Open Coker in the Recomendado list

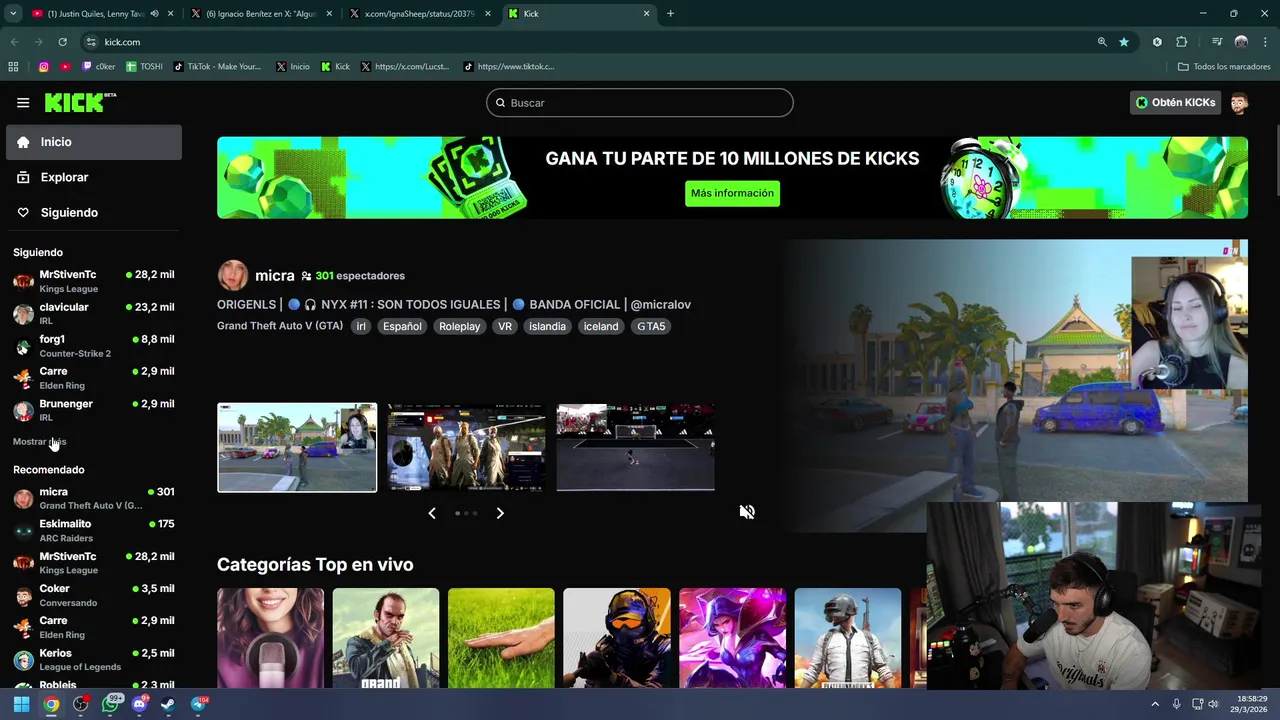[x=94, y=595]
